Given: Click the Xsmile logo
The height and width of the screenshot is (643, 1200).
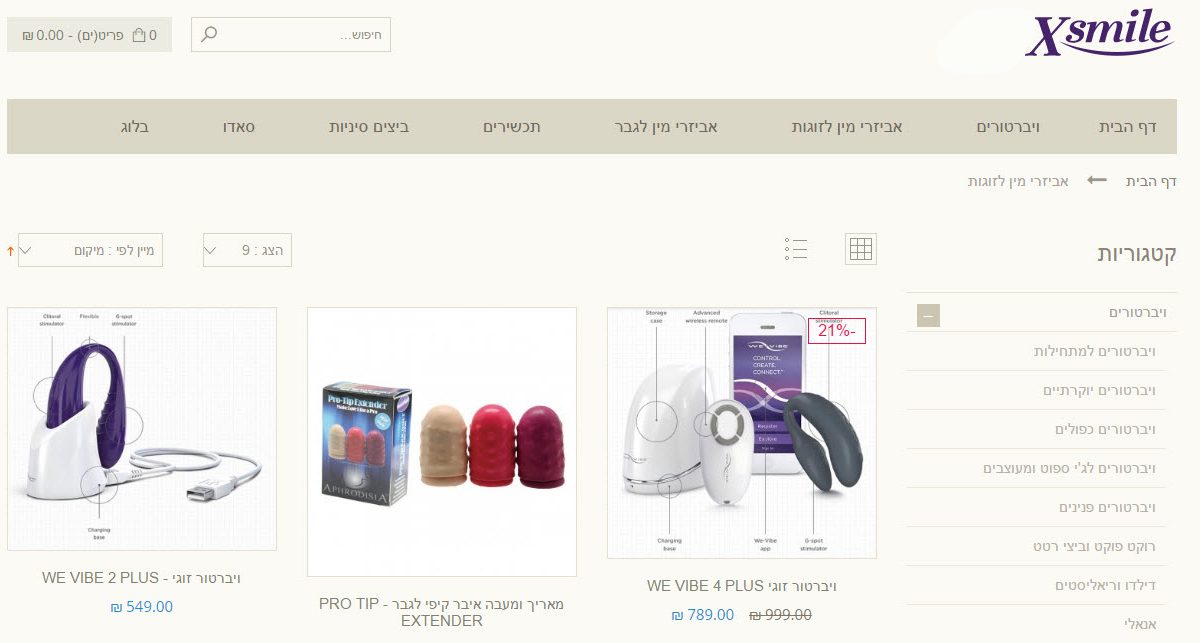Looking at the screenshot, I should (x=1098, y=36).
